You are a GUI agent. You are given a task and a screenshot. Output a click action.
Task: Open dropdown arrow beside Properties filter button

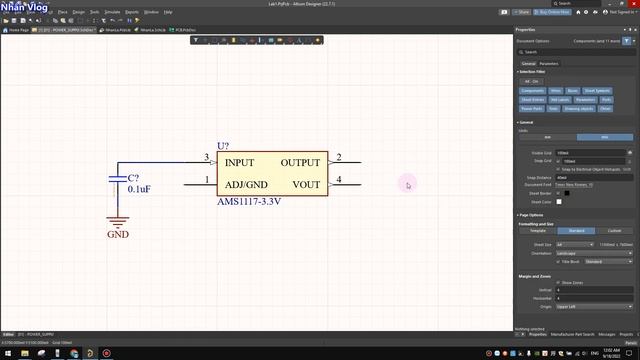634,41
